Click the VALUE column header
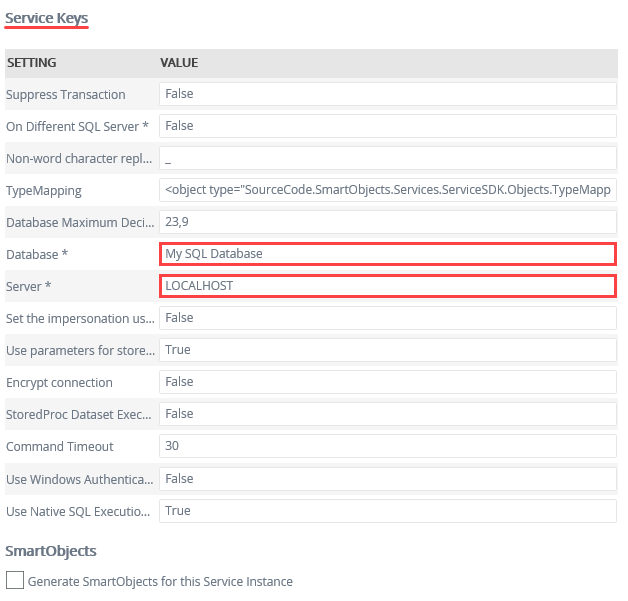This screenshot has width=628, height=601. [179, 63]
